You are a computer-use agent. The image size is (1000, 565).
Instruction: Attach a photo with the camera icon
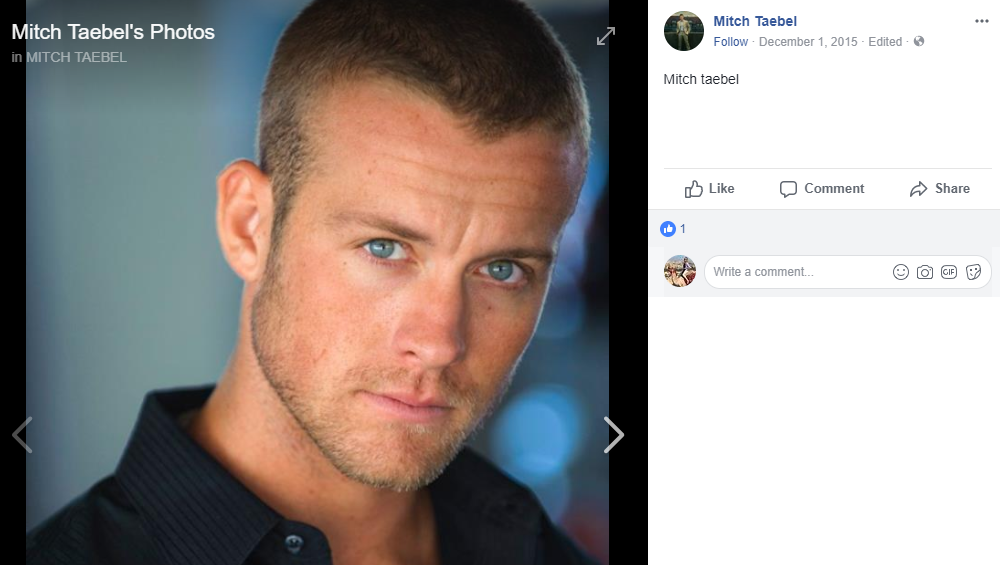click(925, 272)
